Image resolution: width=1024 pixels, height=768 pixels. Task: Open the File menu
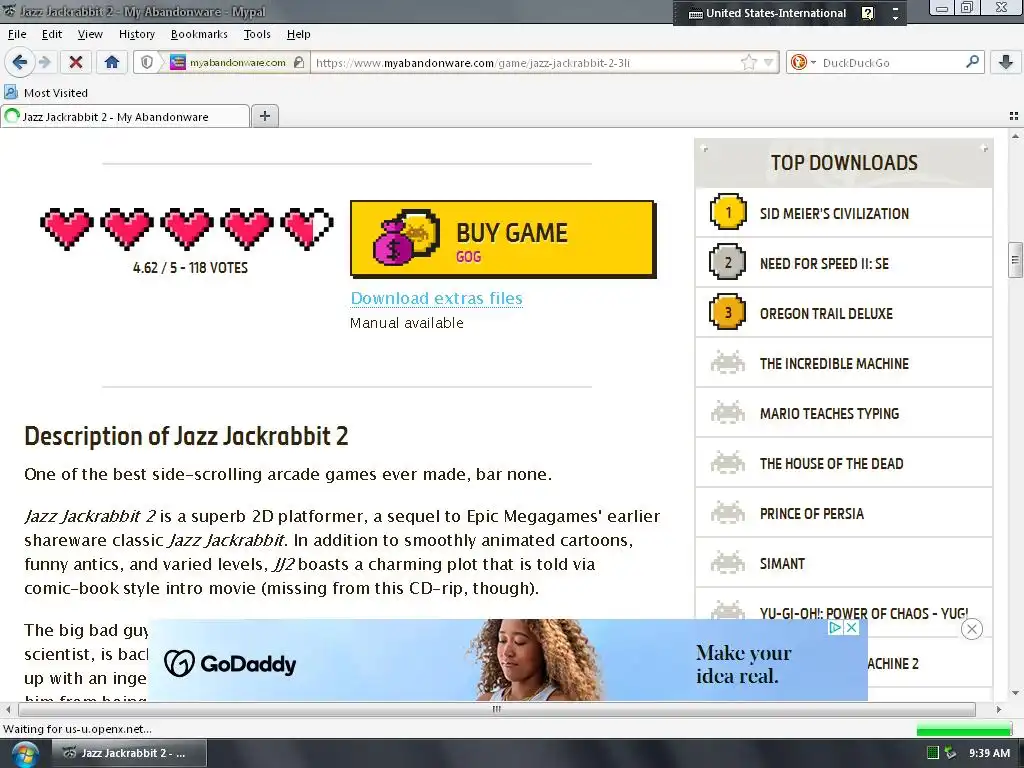17,34
